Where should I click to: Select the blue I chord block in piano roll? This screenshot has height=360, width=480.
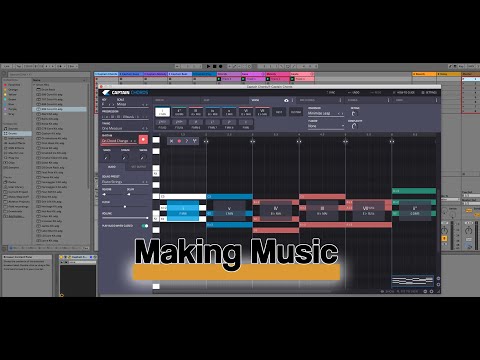tap(183, 211)
